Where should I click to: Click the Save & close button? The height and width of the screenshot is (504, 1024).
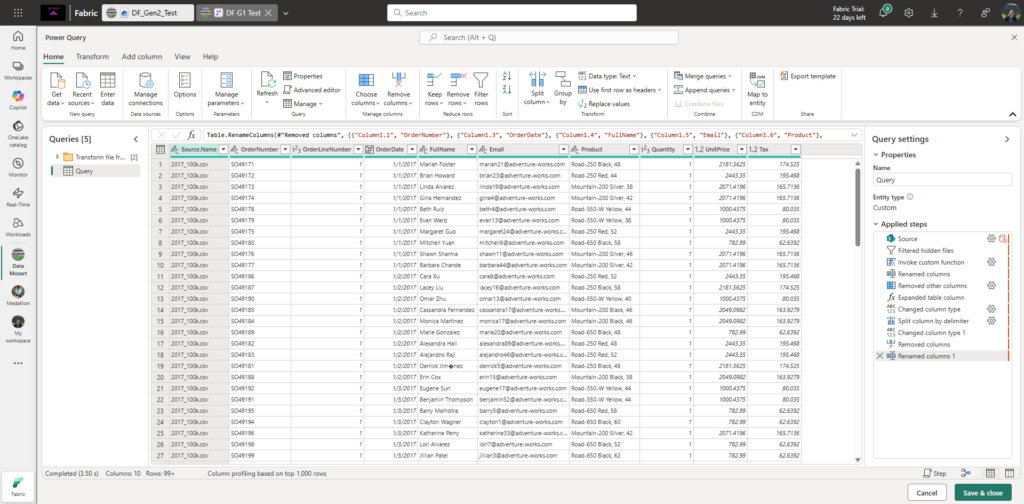click(983, 493)
